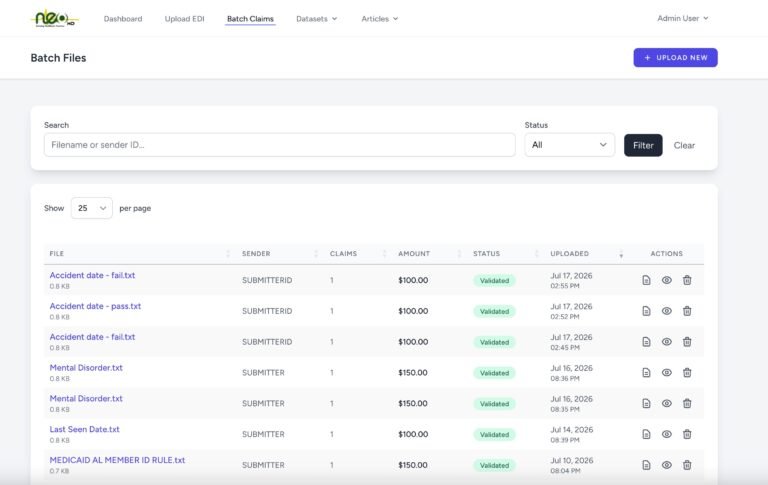Apply the search with the Filter button
This screenshot has height=485, width=768.
(x=643, y=146)
